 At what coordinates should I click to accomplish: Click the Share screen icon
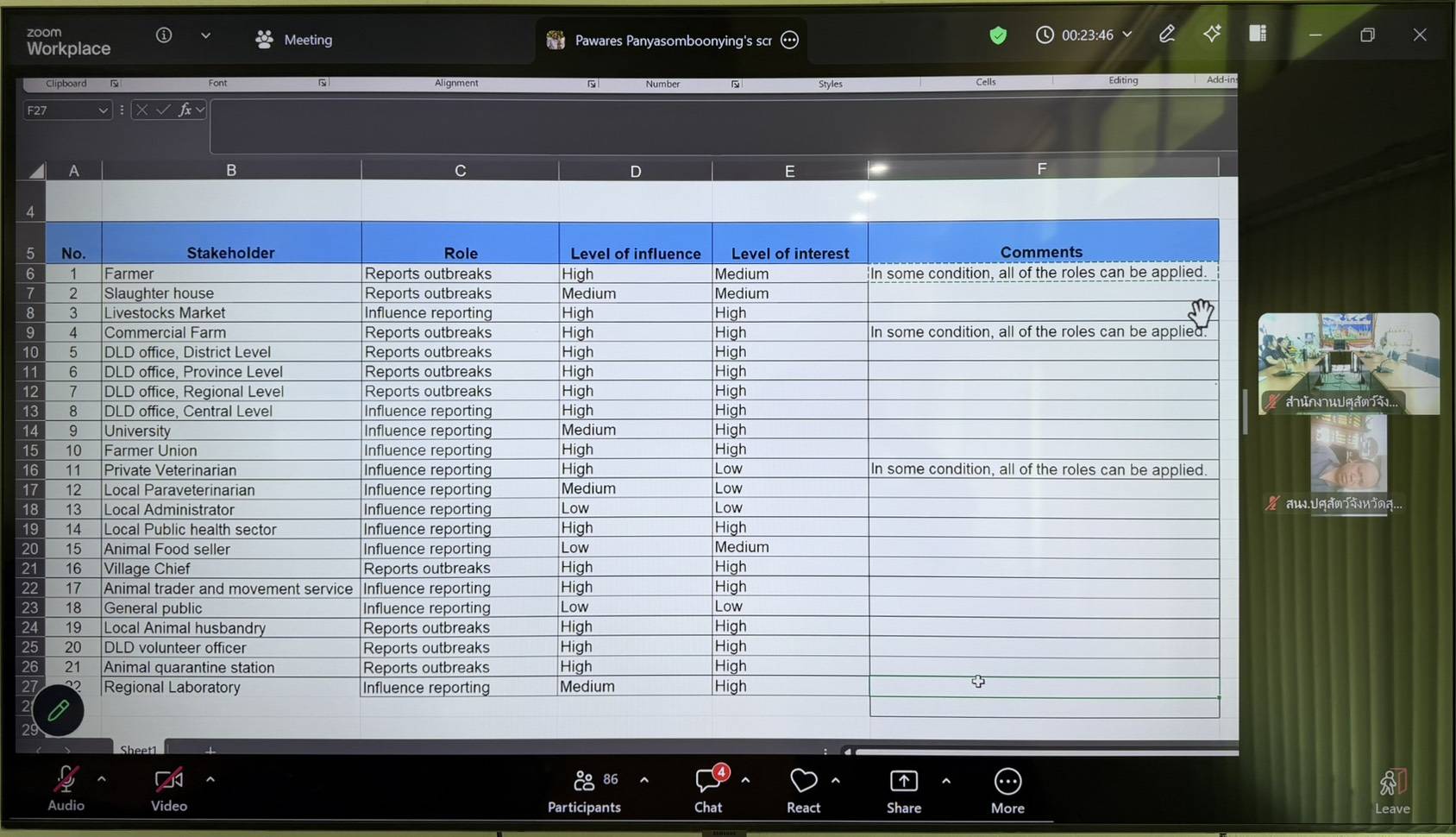tap(903, 781)
